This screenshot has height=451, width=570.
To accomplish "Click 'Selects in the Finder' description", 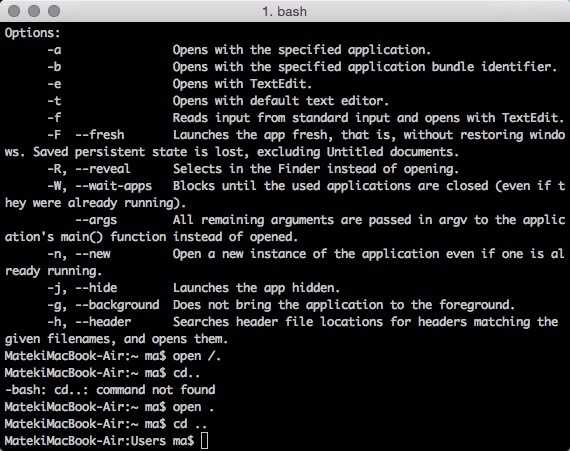I will 316,169.
